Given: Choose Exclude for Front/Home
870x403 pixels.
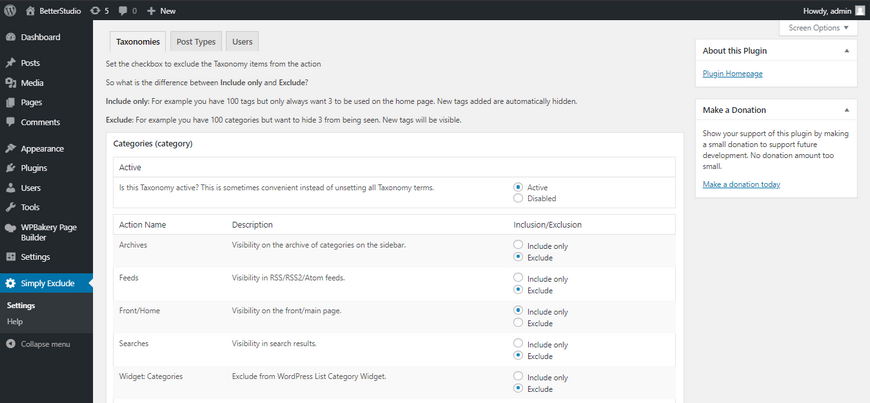Looking at the screenshot, I should (x=518, y=322).
